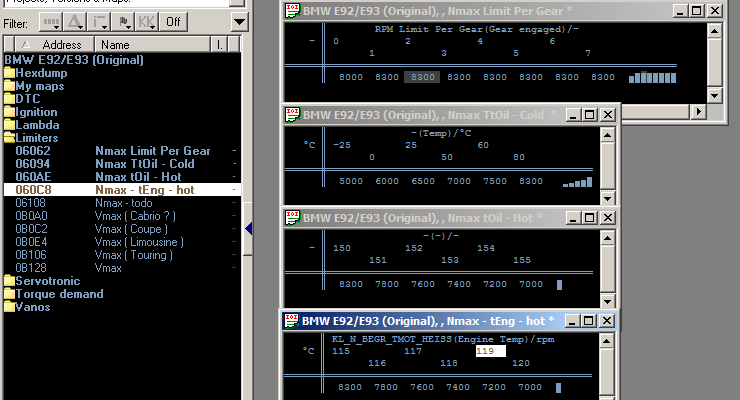The height and width of the screenshot is (400, 740).
Task: Open the info 'i' filter dropdown
Action: pos(99,22)
